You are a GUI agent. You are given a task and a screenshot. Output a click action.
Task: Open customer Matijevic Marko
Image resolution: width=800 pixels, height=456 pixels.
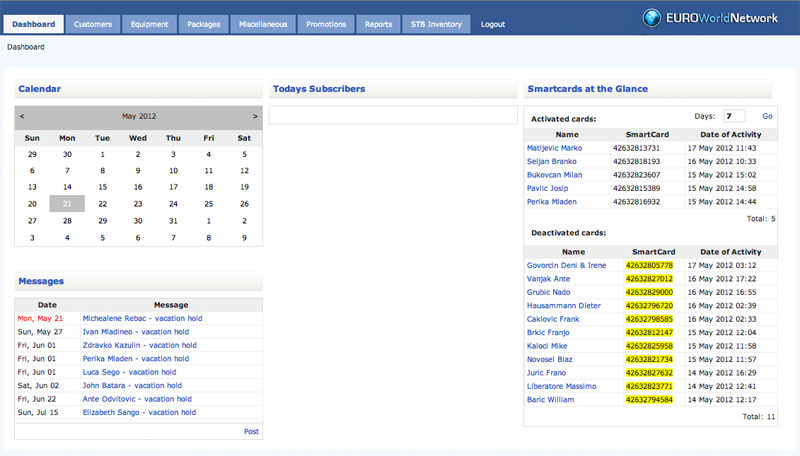point(555,148)
